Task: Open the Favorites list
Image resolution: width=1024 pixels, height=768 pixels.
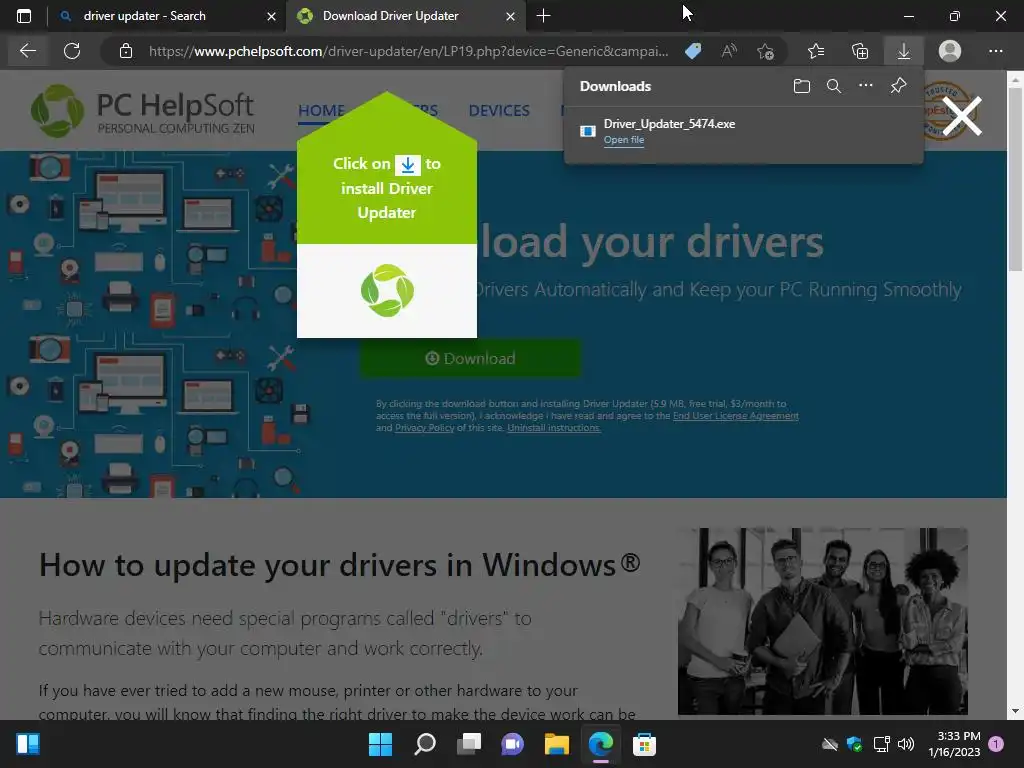Action: (816, 51)
